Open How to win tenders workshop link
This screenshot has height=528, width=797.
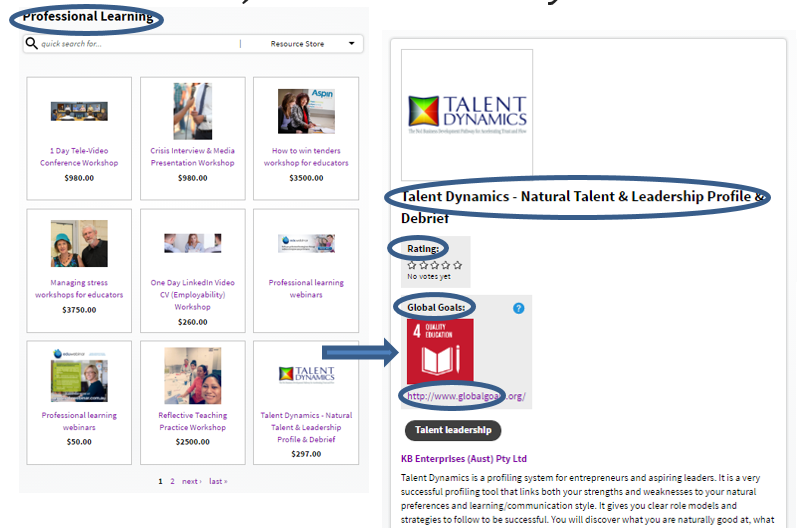click(x=306, y=157)
